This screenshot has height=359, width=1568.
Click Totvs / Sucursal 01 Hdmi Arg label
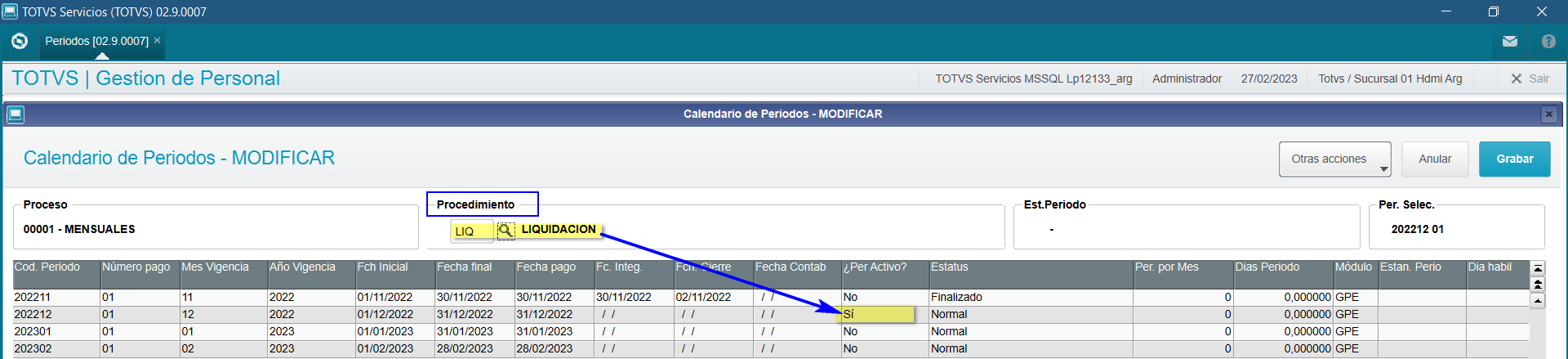(1390, 79)
